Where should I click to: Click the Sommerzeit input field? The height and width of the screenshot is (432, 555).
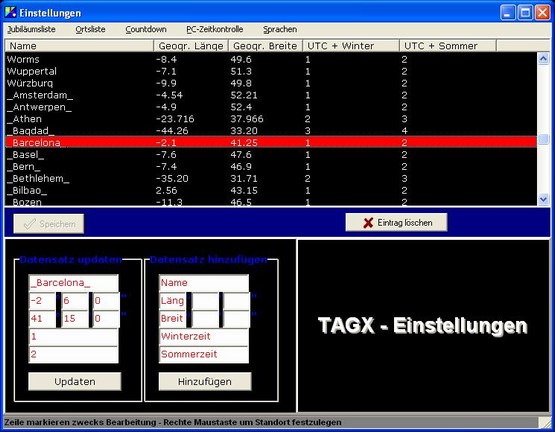204,354
